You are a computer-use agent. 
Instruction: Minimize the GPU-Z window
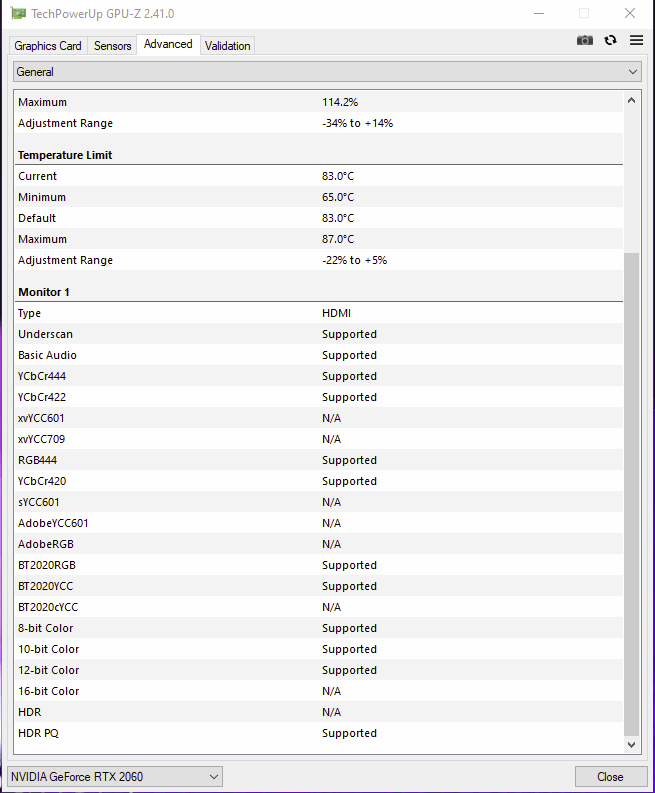pyautogui.click(x=539, y=14)
